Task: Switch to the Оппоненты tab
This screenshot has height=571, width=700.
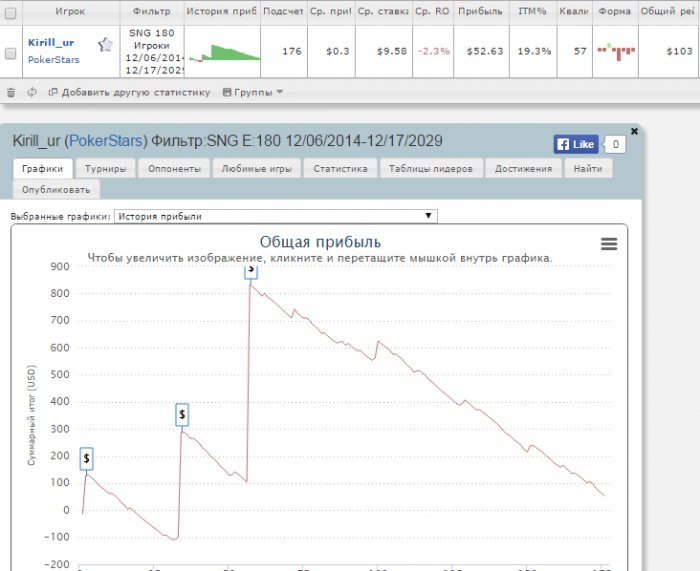Action: coord(174,169)
